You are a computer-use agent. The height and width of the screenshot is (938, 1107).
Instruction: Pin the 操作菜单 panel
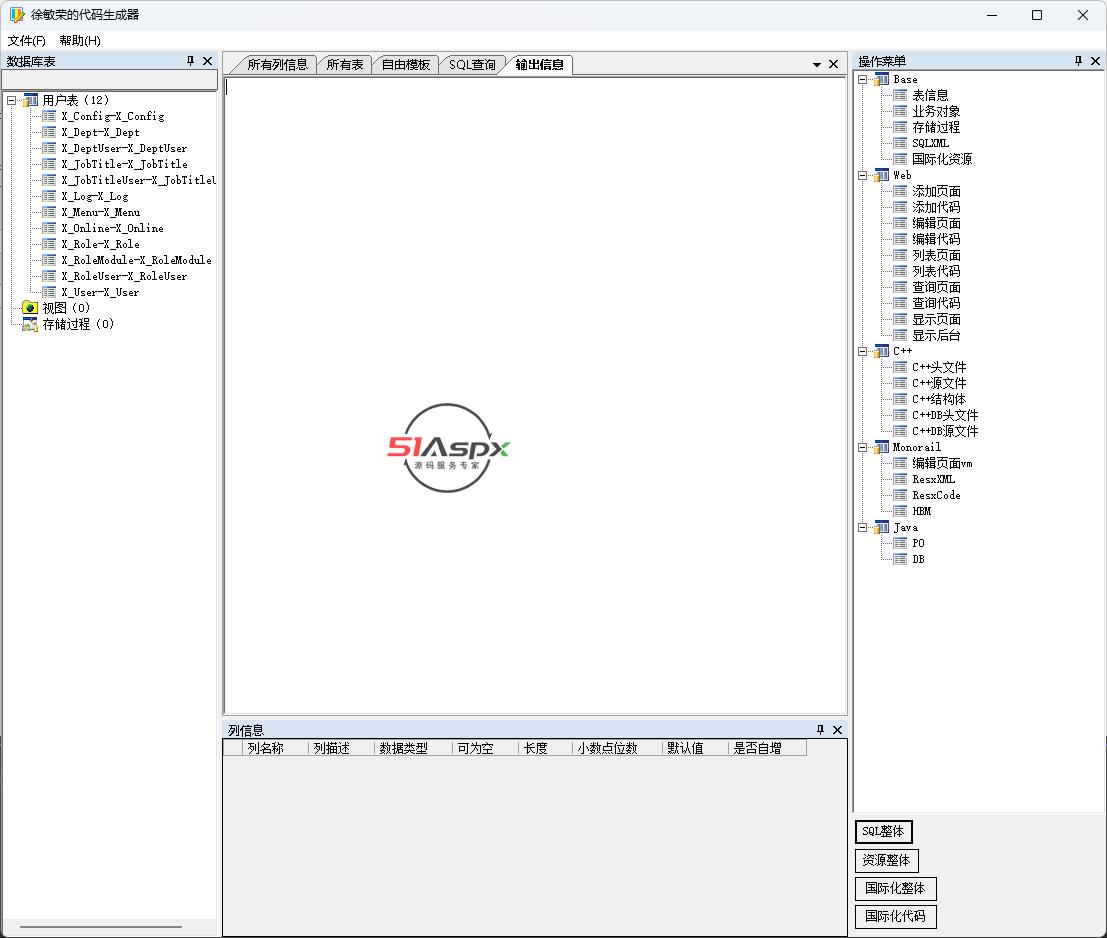tap(1078, 61)
